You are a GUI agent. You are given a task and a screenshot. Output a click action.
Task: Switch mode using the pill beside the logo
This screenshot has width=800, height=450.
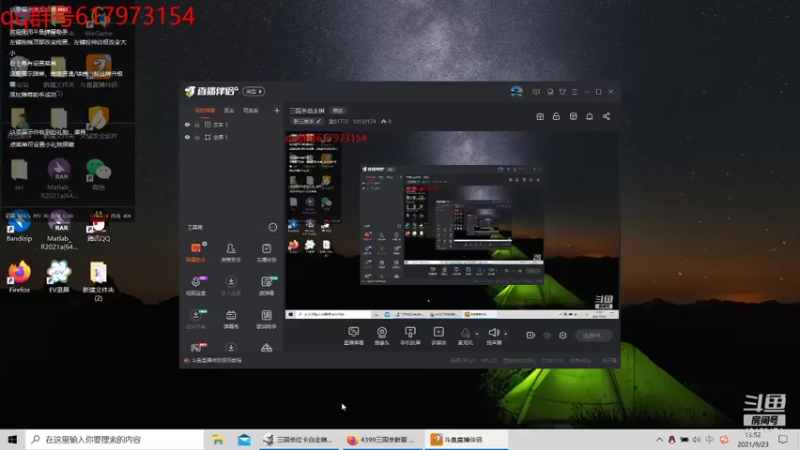(x=254, y=91)
